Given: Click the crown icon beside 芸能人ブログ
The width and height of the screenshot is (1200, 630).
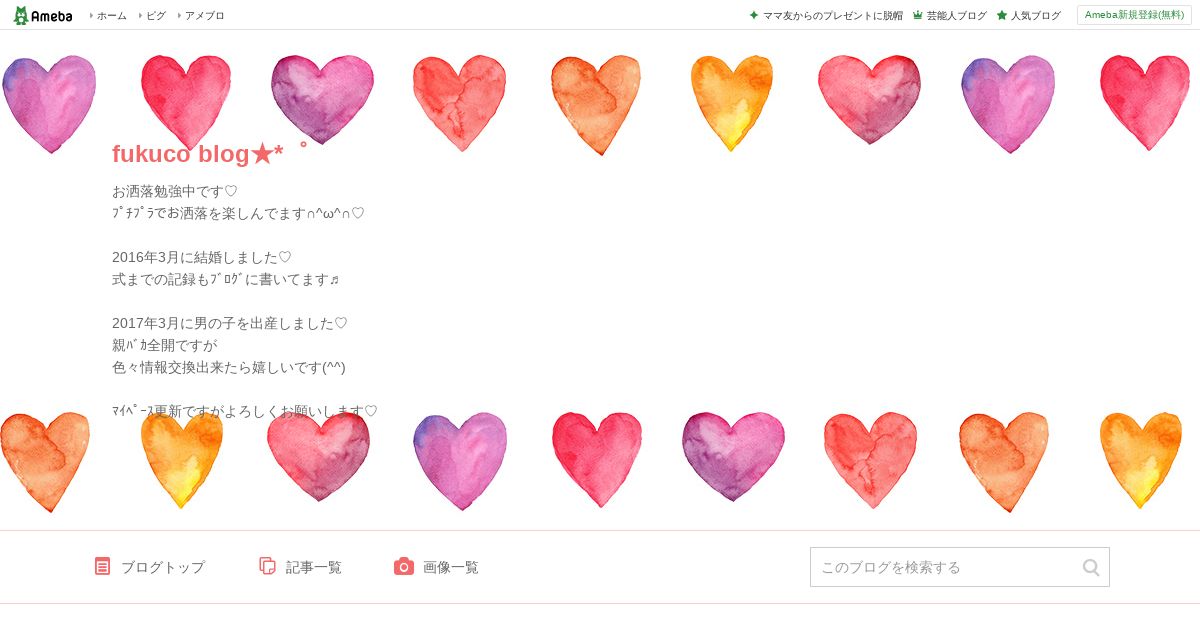Looking at the screenshot, I should point(917,15).
